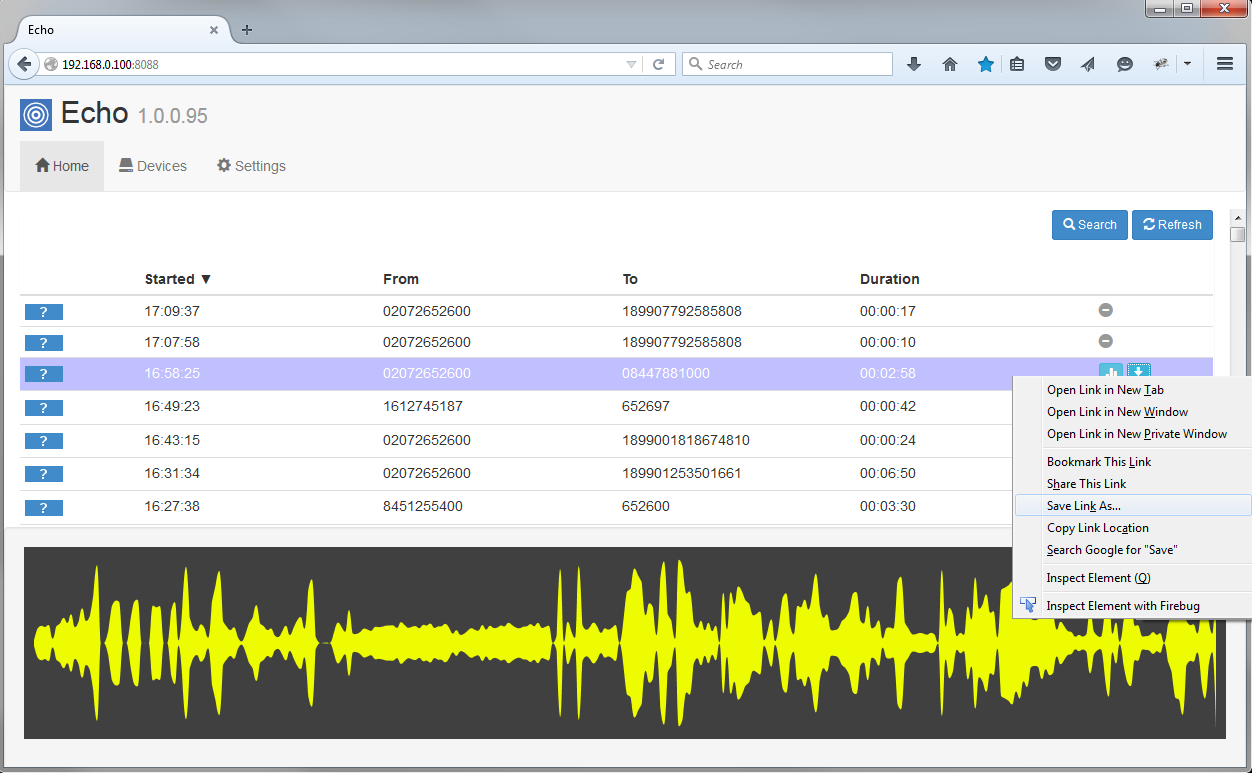Choose Open Link in New Tab
Screen dimensions: 1252x773
(1132, 390)
